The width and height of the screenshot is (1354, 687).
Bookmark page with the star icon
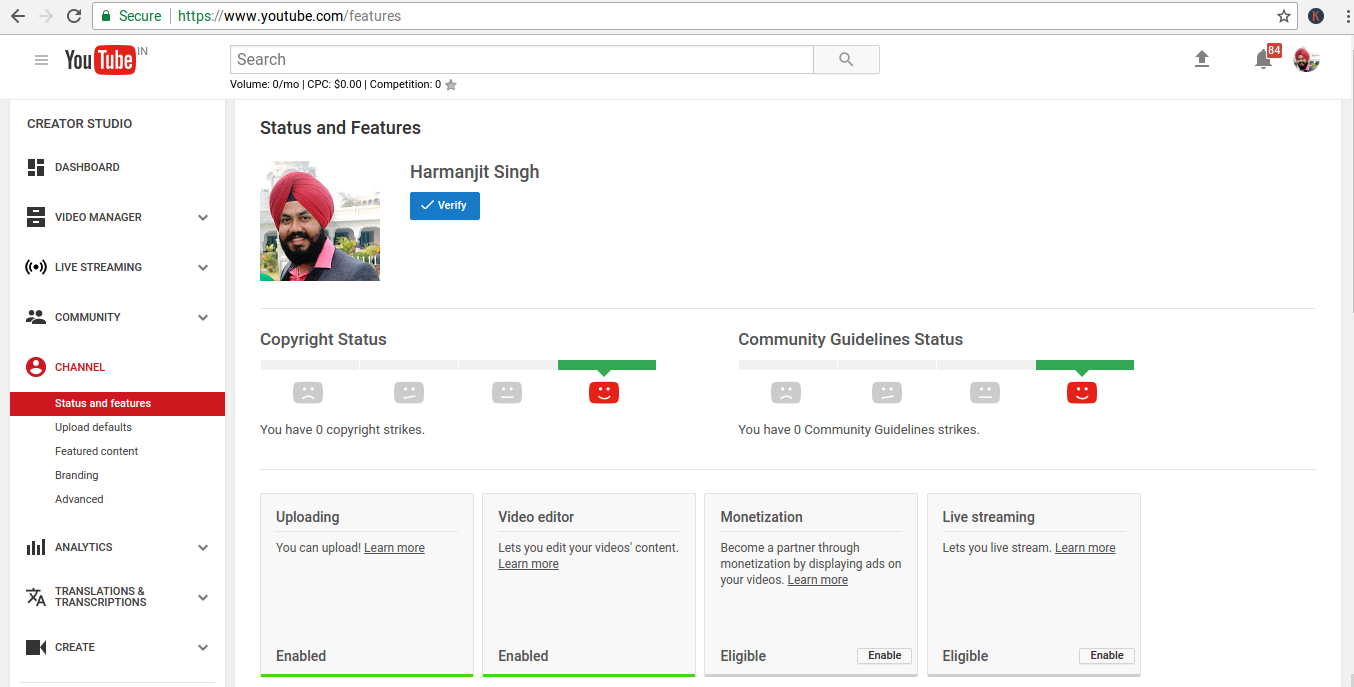click(1284, 16)
